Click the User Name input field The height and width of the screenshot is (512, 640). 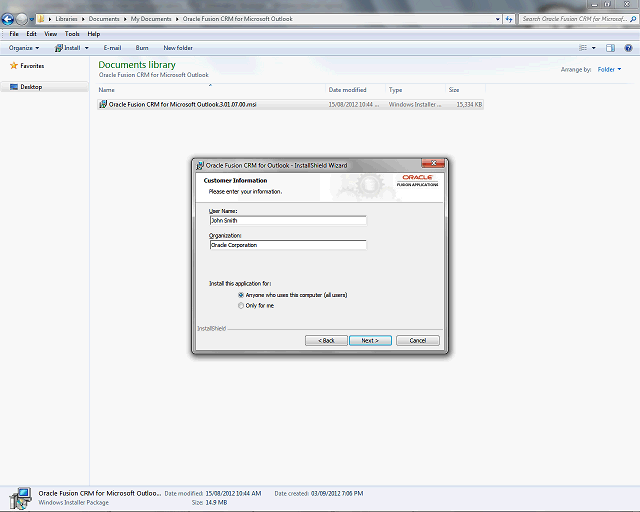[x=288, y=220]
